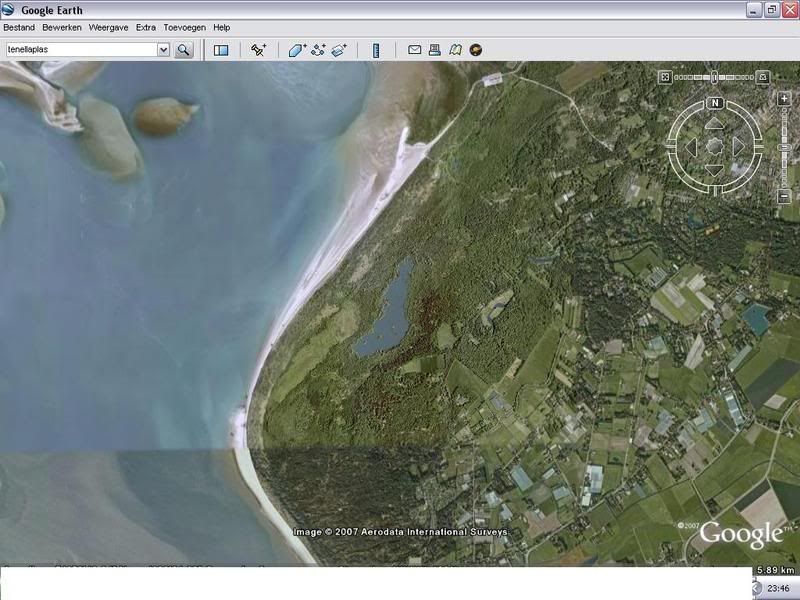Open the Toevoegen menu
800x600 pixels.
click(185, 28)
